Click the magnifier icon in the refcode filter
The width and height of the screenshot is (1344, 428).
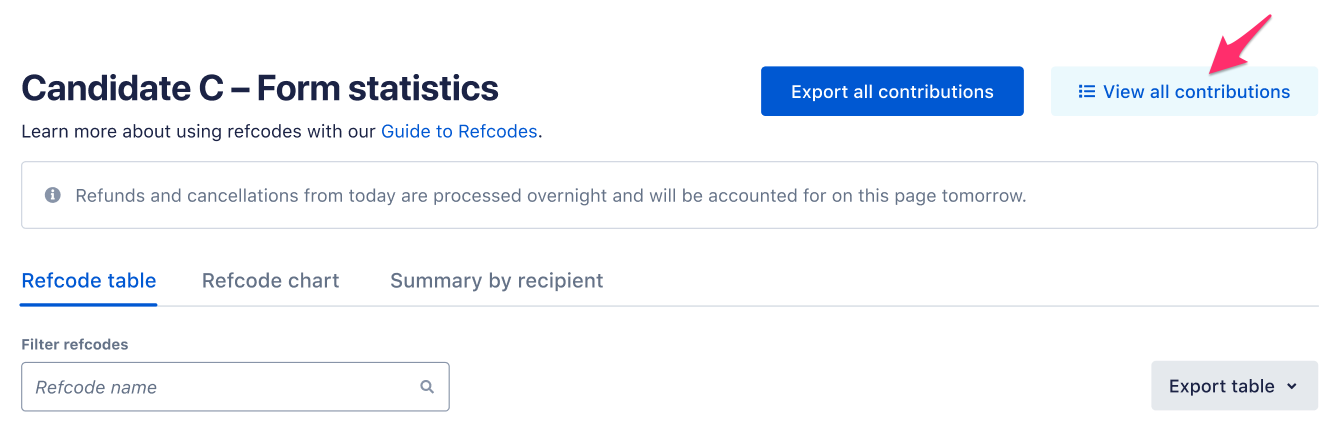click(x=427, y=387)
